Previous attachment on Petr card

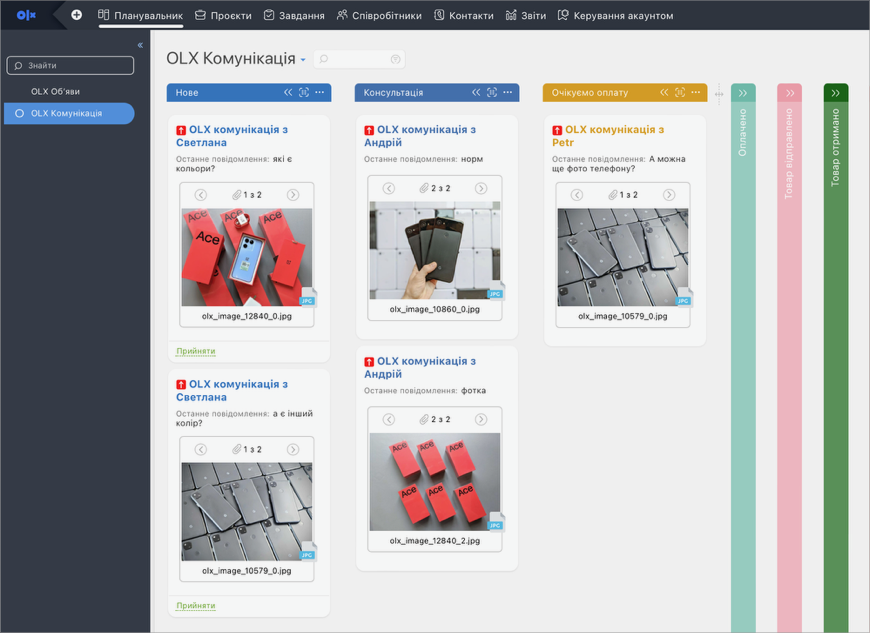(x=577, y=195)
